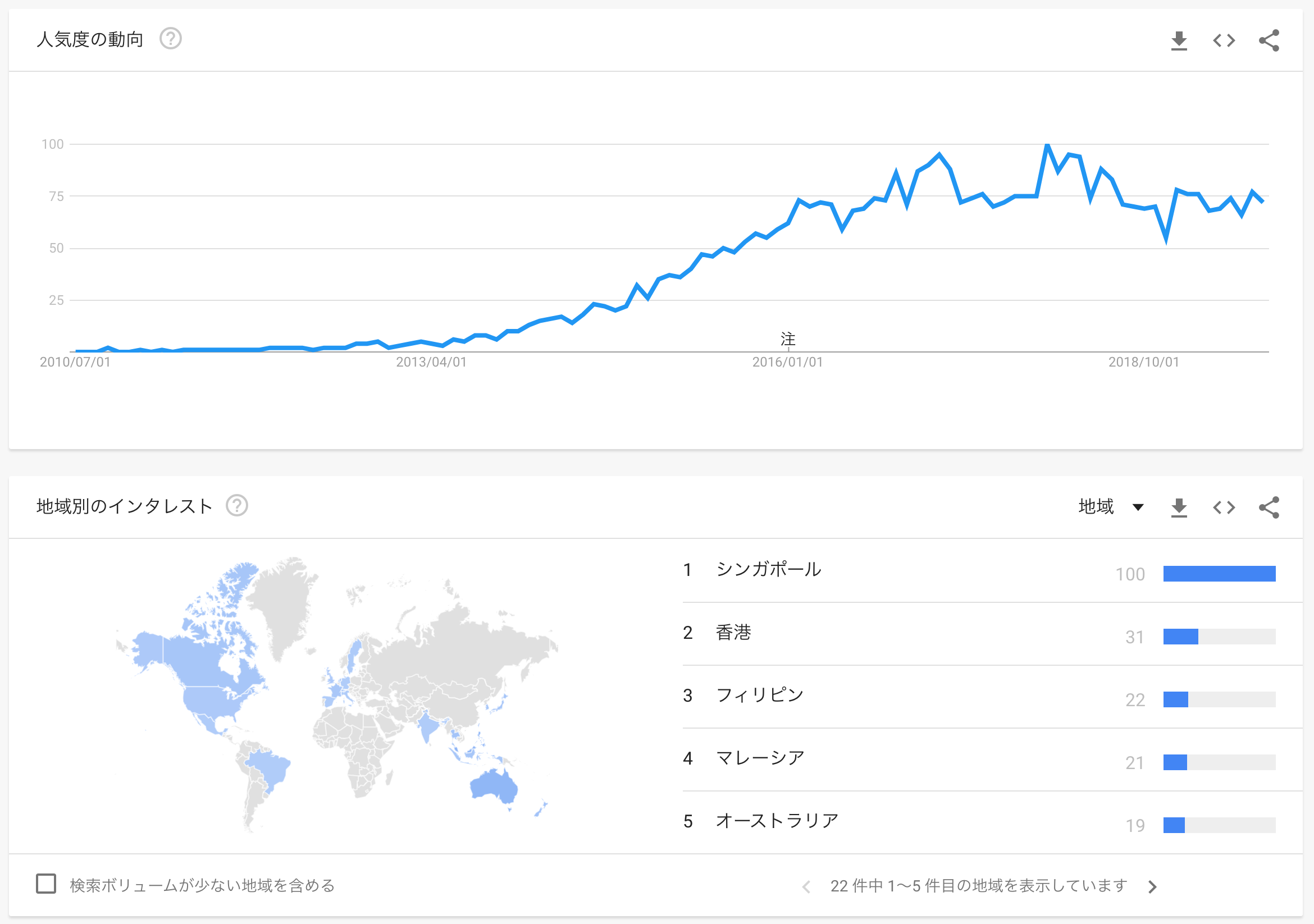Expand the 地域 dropdown selector
The width and height of the screenshot is (1314, 924).
coord(1111,506)
